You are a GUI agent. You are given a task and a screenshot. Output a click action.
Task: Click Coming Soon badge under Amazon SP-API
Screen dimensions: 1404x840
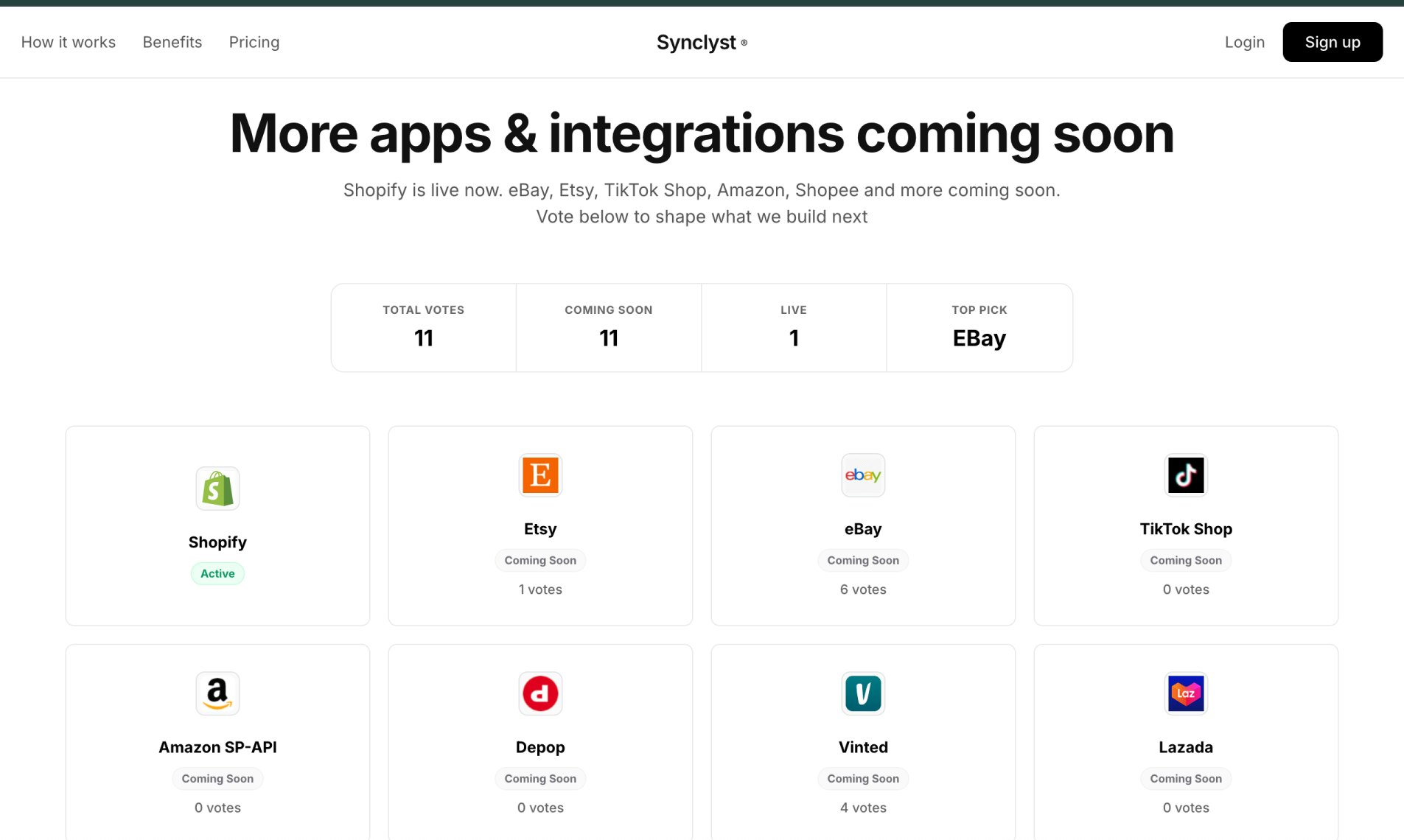click(217, 778)
